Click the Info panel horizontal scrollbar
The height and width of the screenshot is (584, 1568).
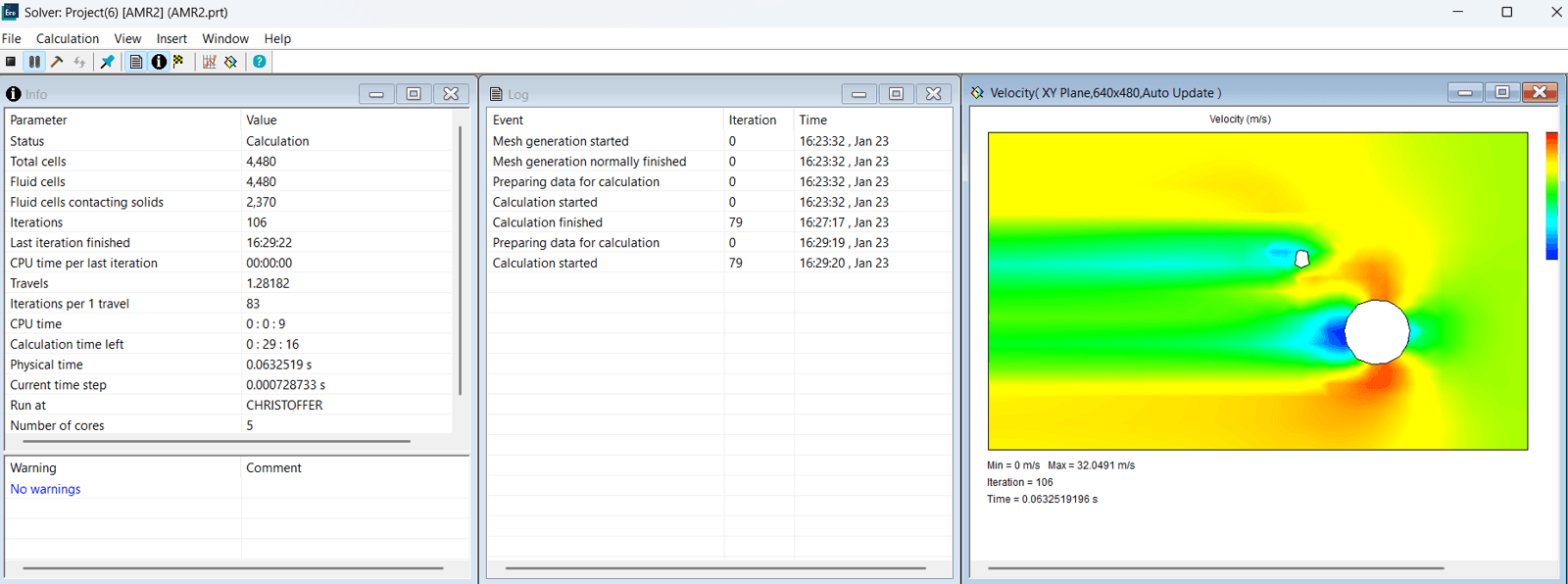(x=218, y=442)
